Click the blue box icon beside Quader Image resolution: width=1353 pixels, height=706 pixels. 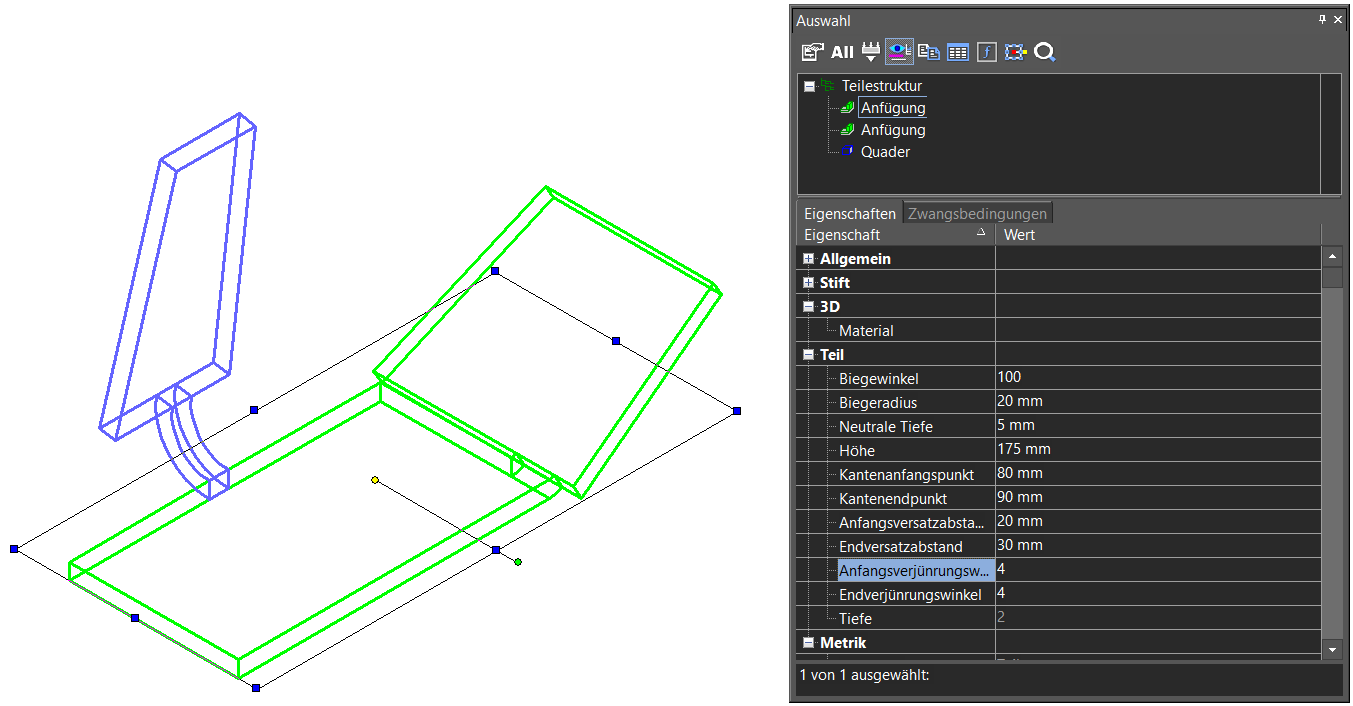coord(847,152)
